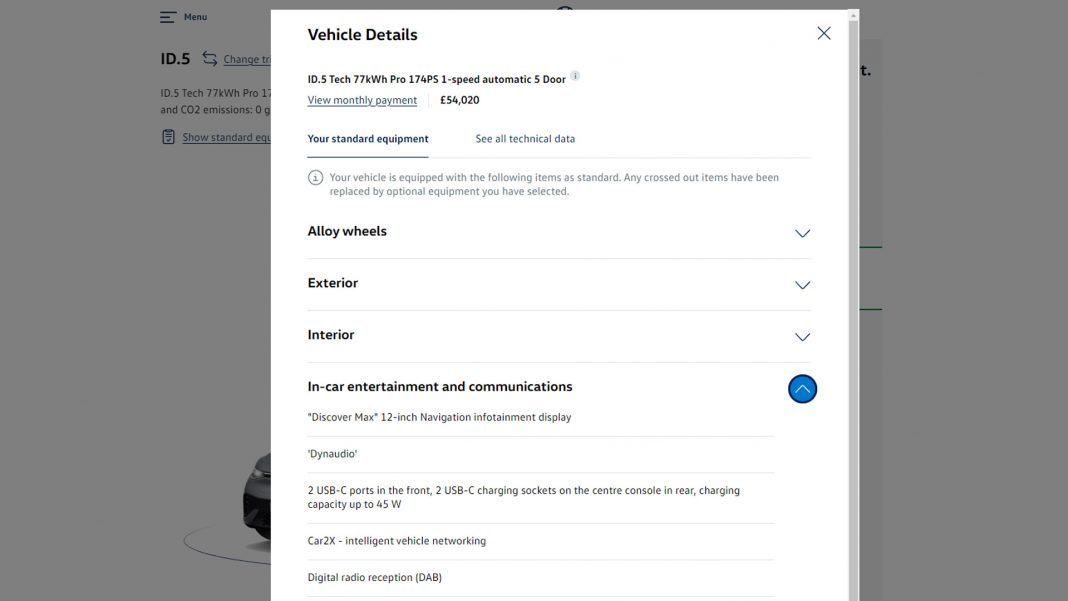
Task: Click the clipboard icon beside Show standard equipment
Action: (167, 136)
